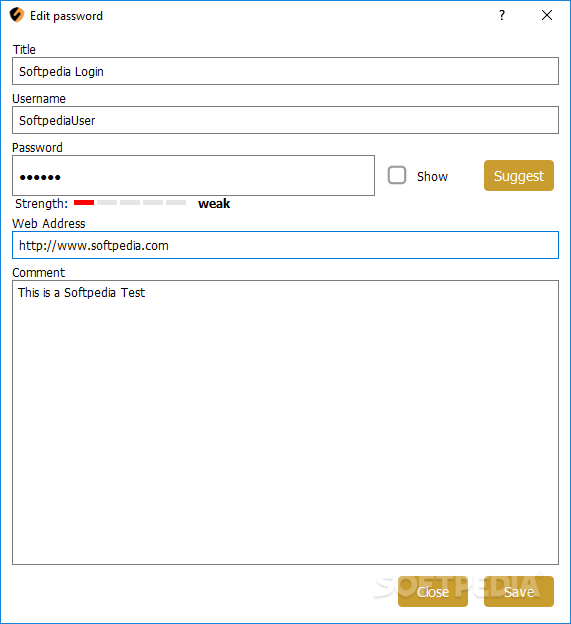This screenshot has height=624, width=571.
Task: Click into the masked Password field
Action: [193, 176]
